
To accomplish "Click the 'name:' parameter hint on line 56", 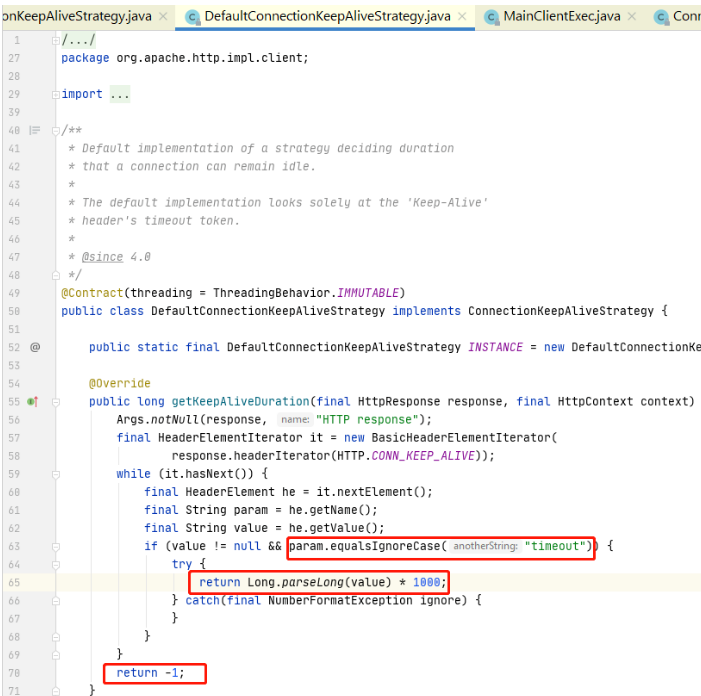I will click(295, 420).
